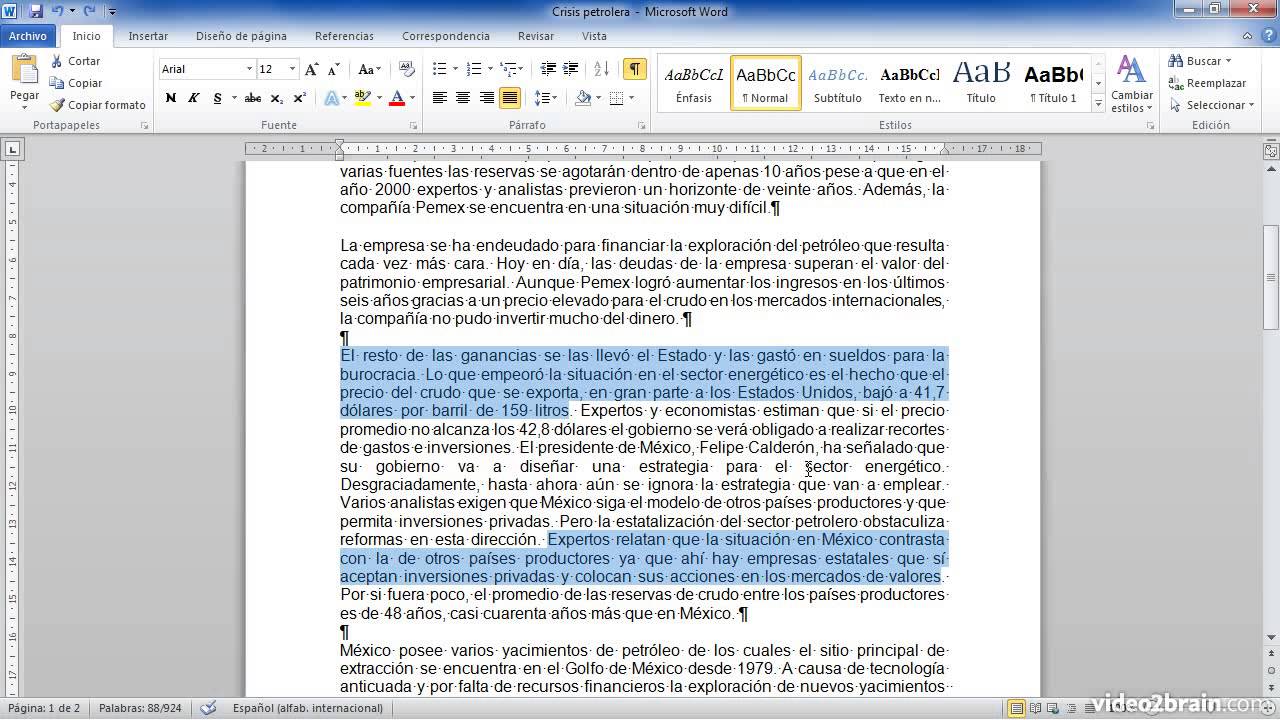Expand the styles gallery more arrow
Screen dimensions: 1280x720
coord(1099,104)
